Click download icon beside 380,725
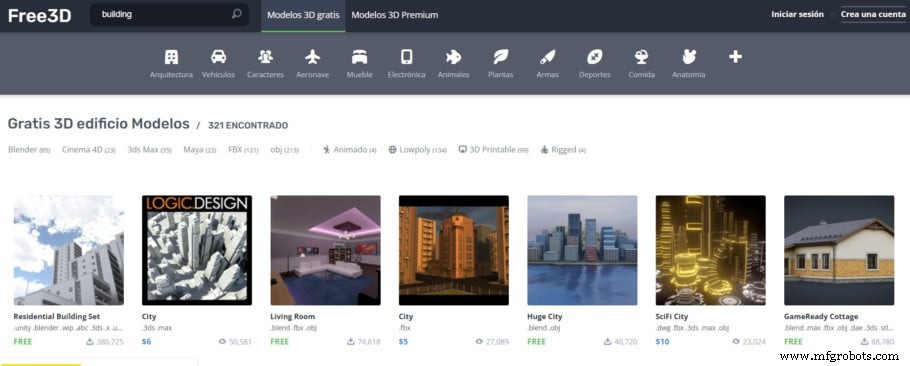This screenshot has width=910, height=366. pyautogui.click(x=89, y=342)
